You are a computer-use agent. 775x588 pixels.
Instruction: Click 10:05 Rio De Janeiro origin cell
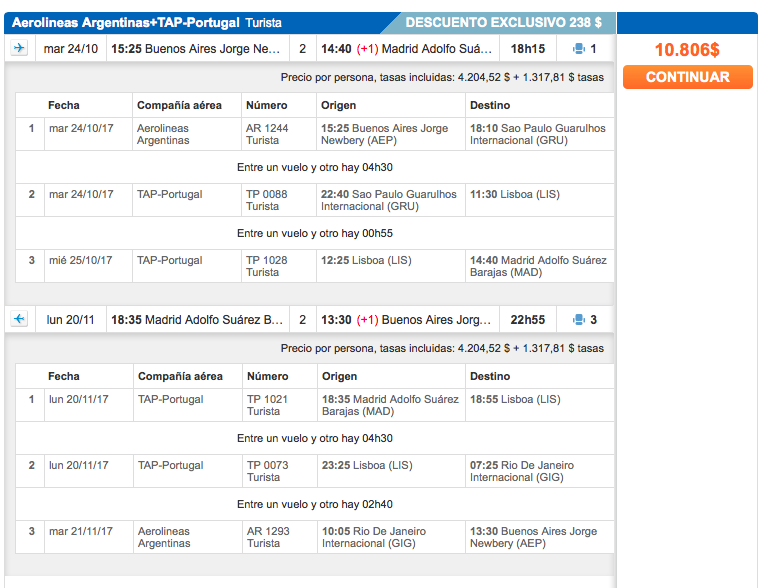[391, 537]
